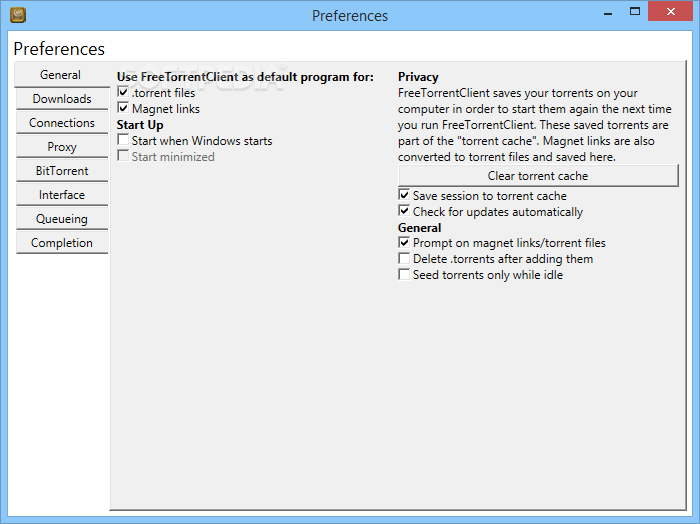Viewport: 700px width, 524px height.
Task: Click the 'Start Up' section heading
Action: [140, 125]
